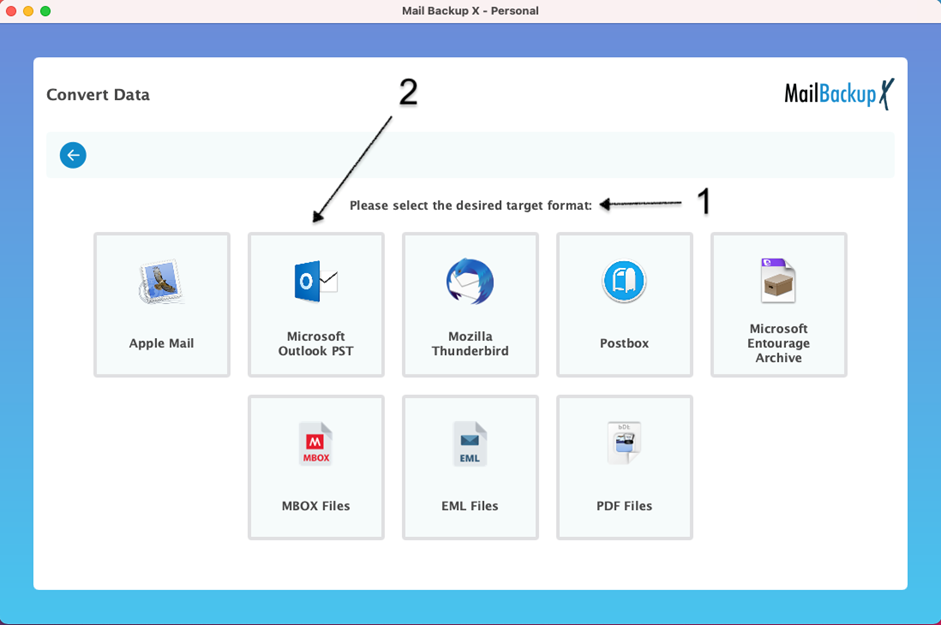Screen dimensions: 941x625
Task: Minimize window with the yellow button
Action: [28, 11]
